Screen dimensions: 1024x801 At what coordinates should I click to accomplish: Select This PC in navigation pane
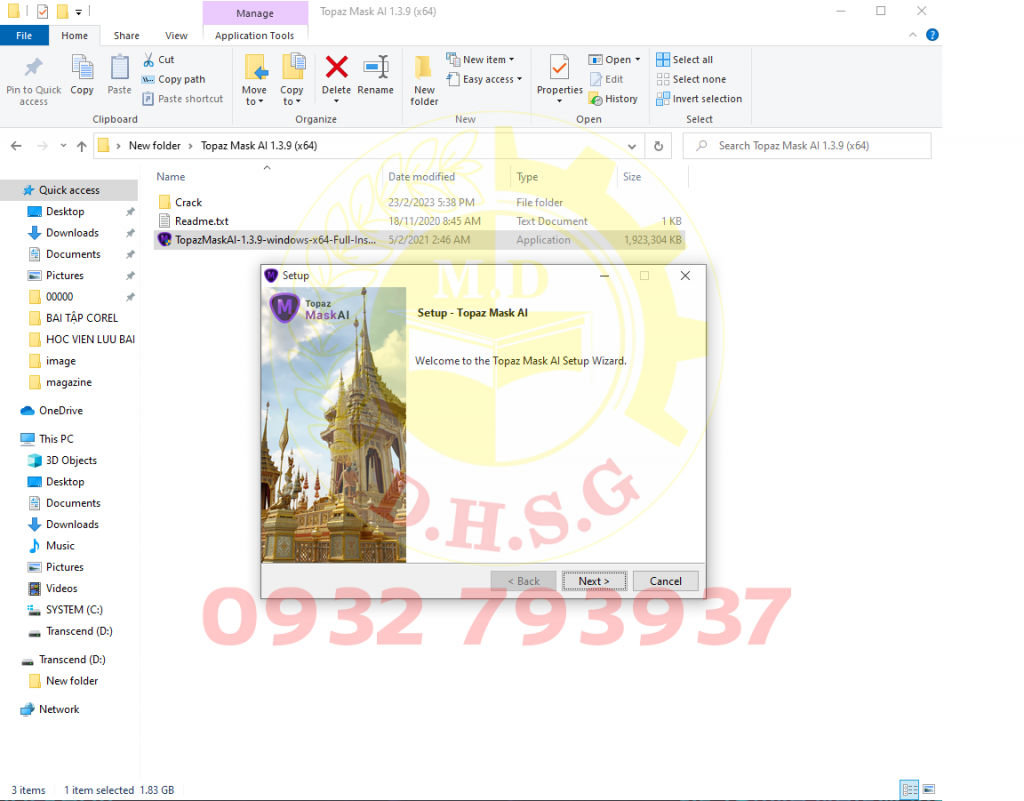56,439
